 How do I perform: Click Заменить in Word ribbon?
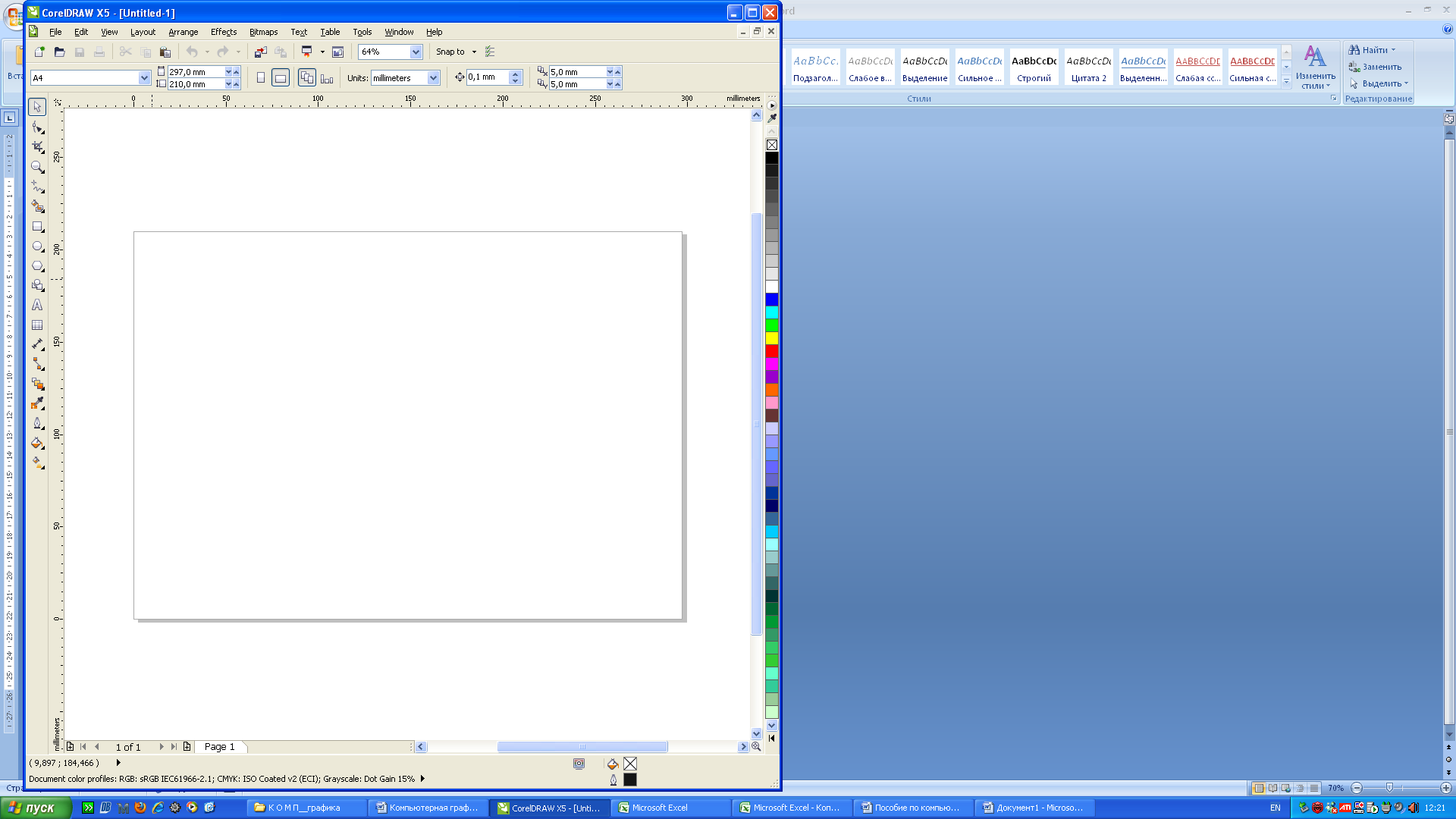(x=1375, y=67)
